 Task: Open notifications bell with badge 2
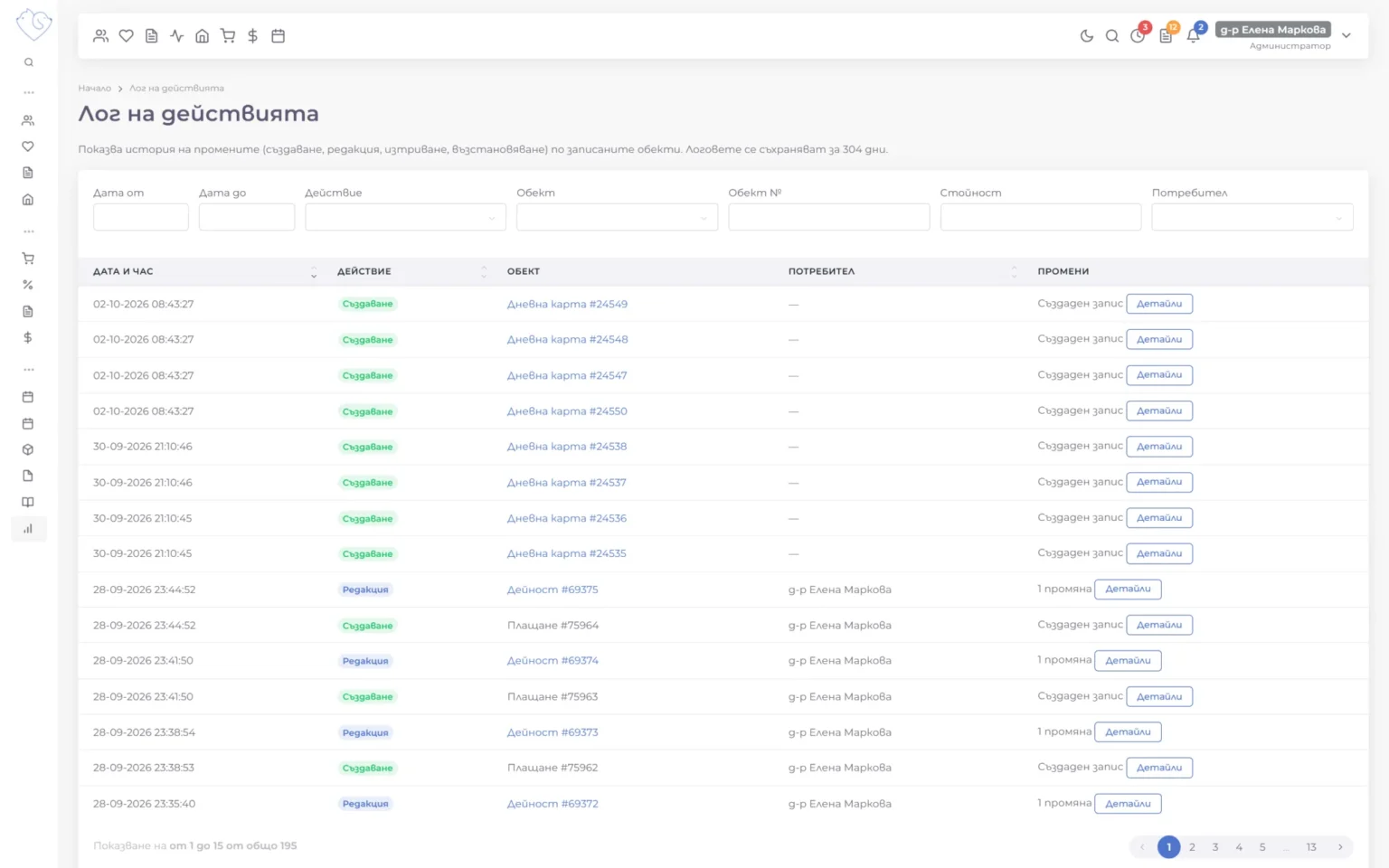point(1194,36)
